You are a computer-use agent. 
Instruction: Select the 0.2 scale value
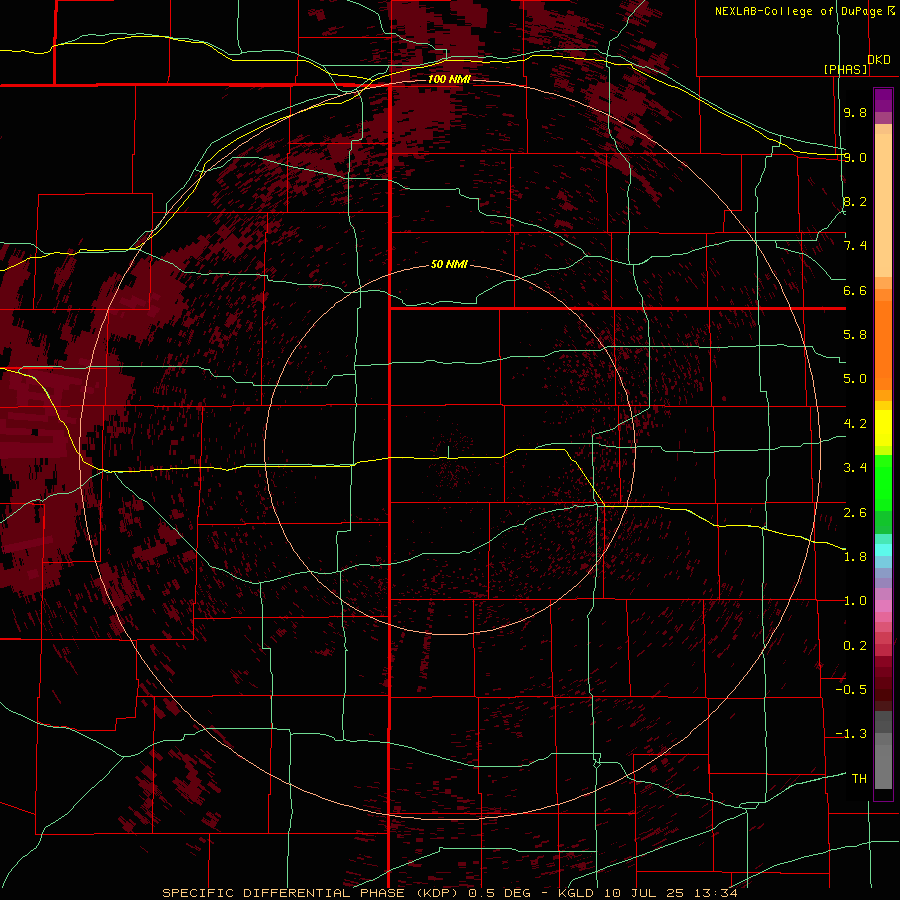[855, 646]
